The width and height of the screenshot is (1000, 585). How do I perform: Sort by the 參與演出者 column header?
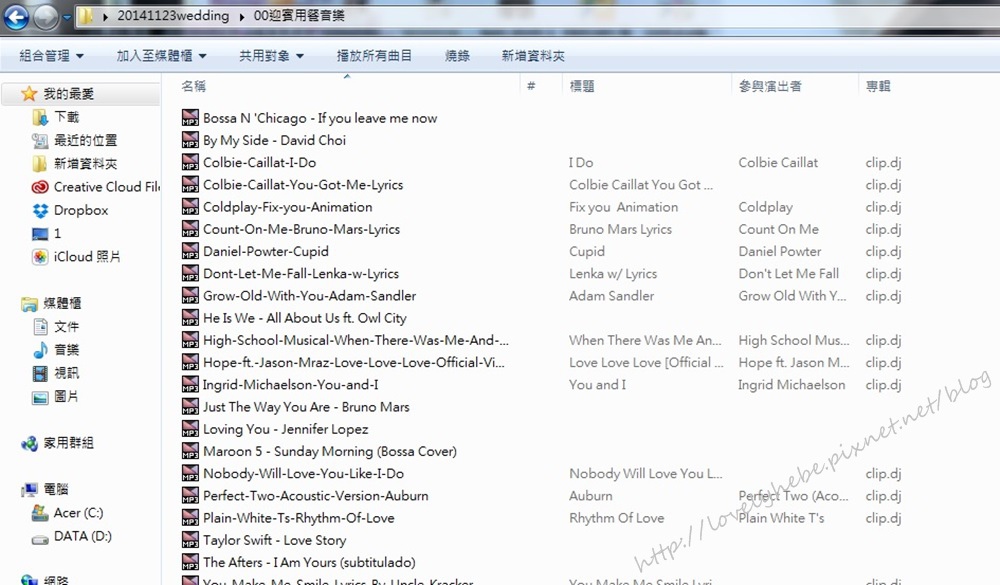(770, 86)
